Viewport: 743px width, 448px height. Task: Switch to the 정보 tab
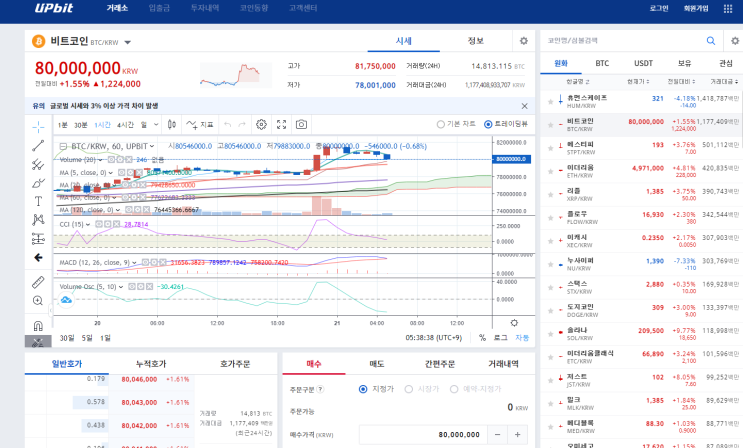click(x=476, y=41)
